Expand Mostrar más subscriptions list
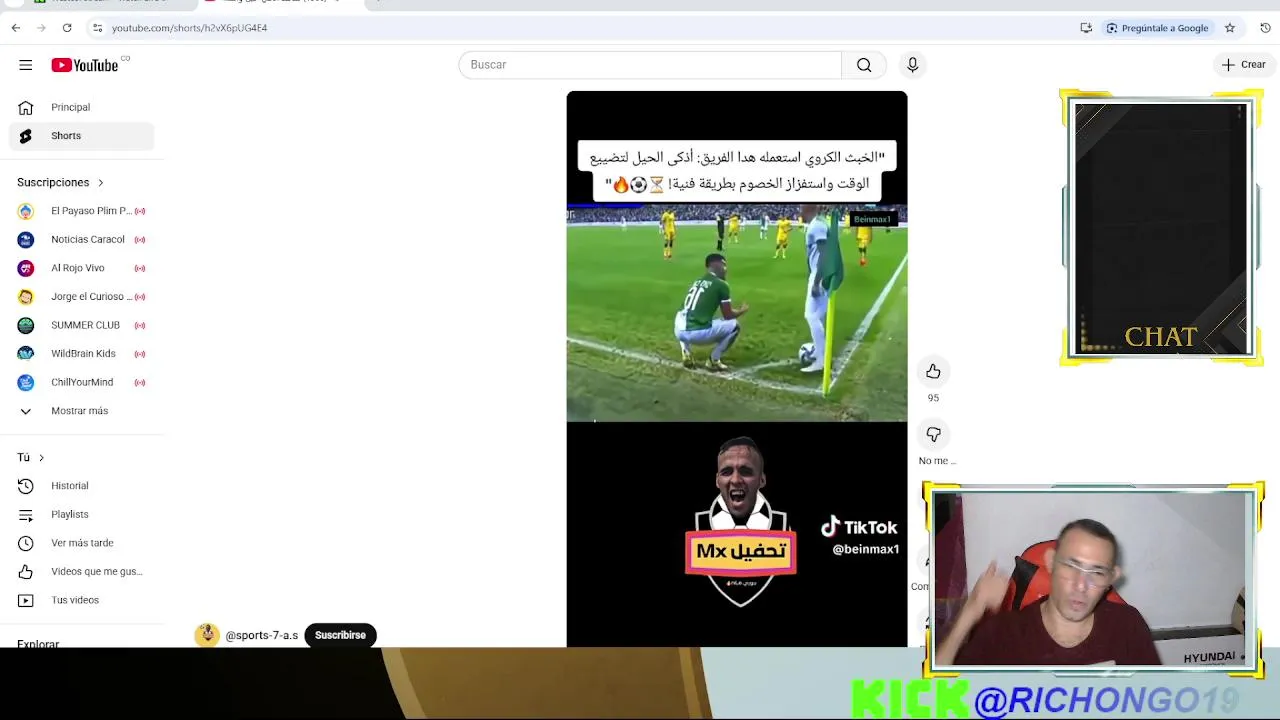1280x720 pixels. (82, 411)
